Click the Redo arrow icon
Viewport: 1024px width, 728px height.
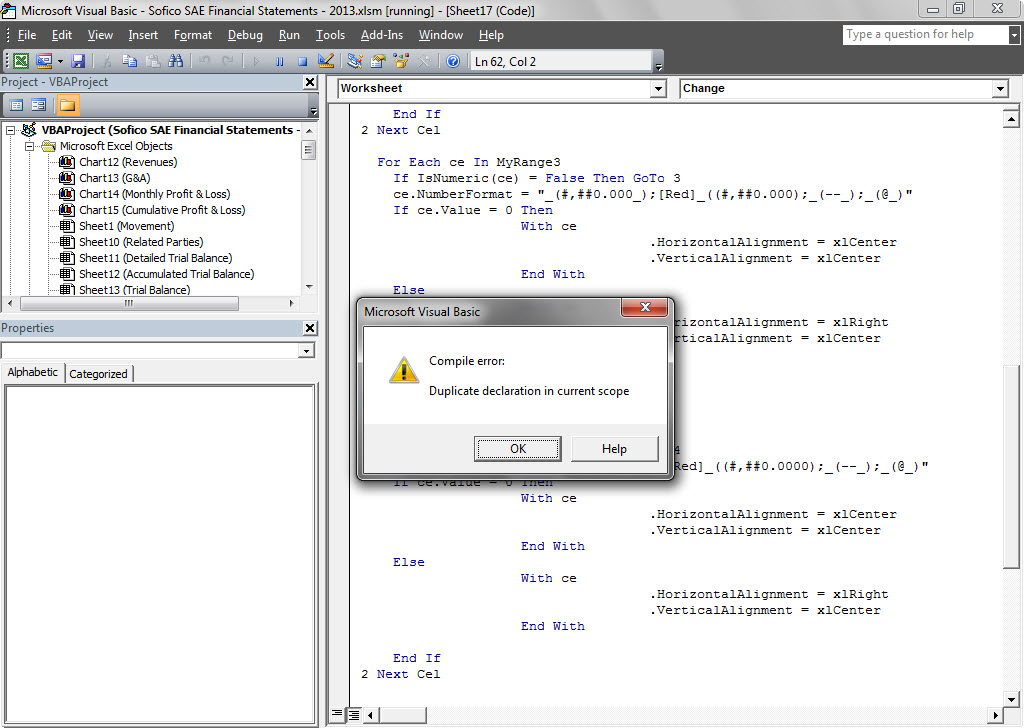[x=227, y=61]
